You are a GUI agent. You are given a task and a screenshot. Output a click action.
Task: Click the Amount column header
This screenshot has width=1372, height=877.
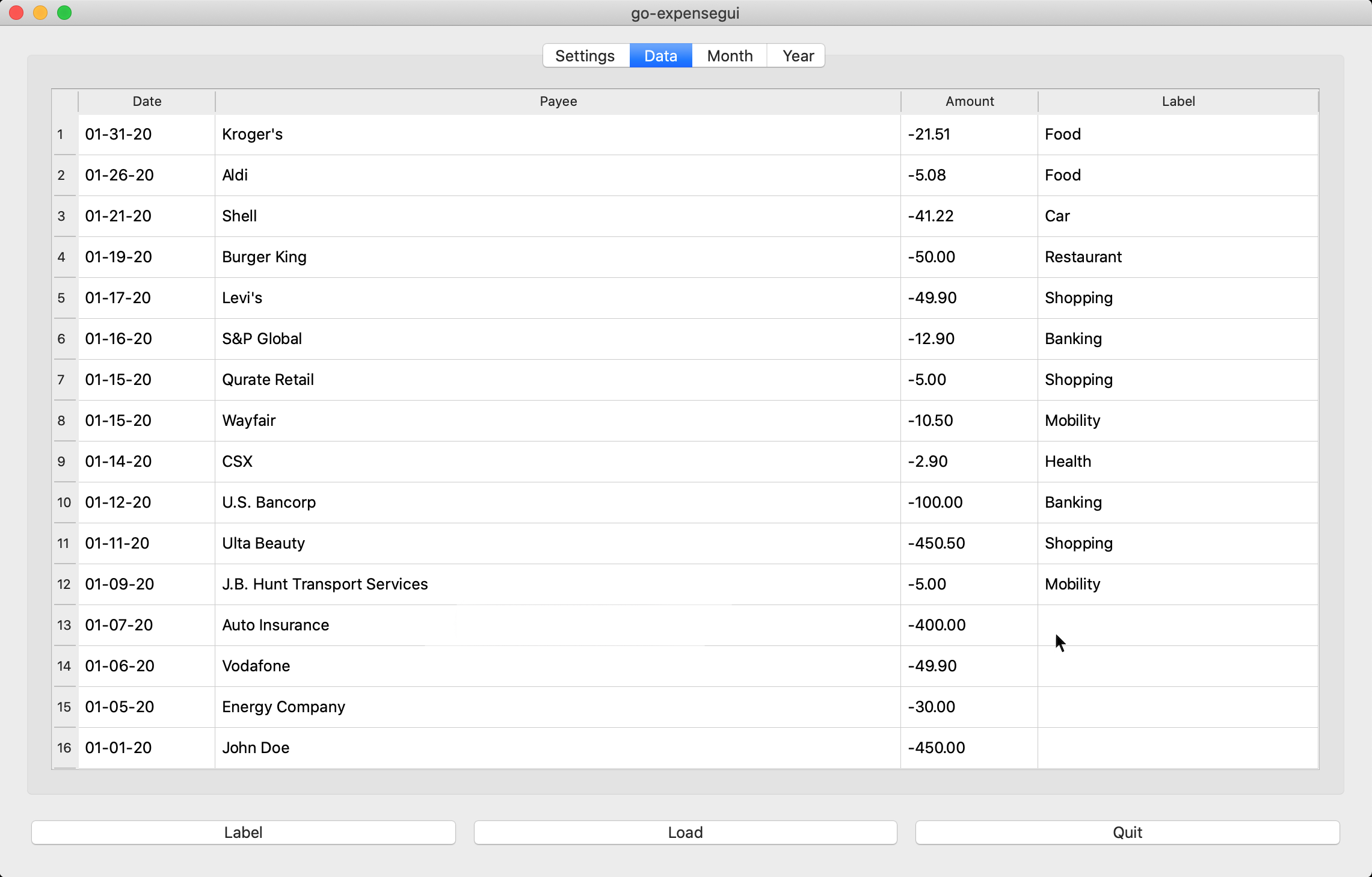pyautogui.click(x=968, y=100)
